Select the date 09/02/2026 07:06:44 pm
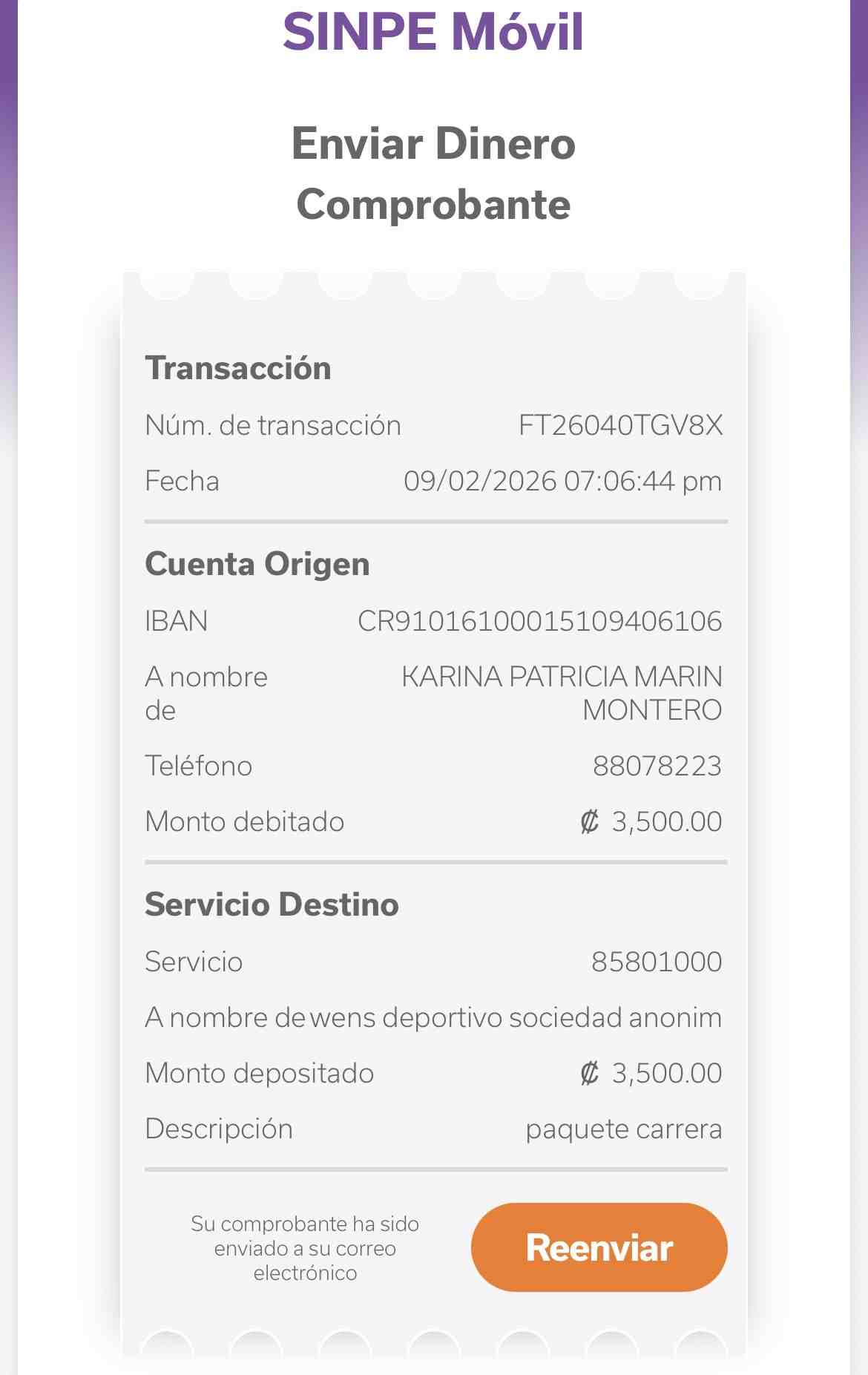Image resolution: width=868 pixels, height=1375 pixels. (x=562, y=481)
